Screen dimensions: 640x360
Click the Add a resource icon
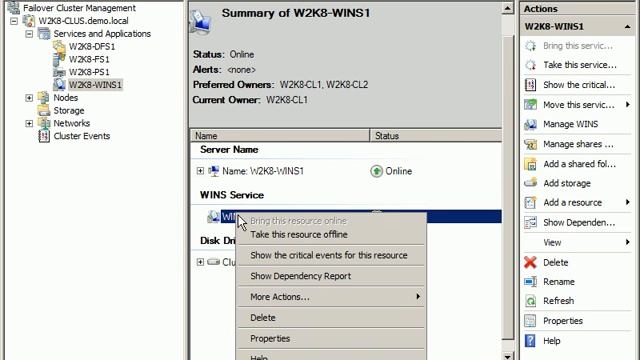click(x=530, y=202)
